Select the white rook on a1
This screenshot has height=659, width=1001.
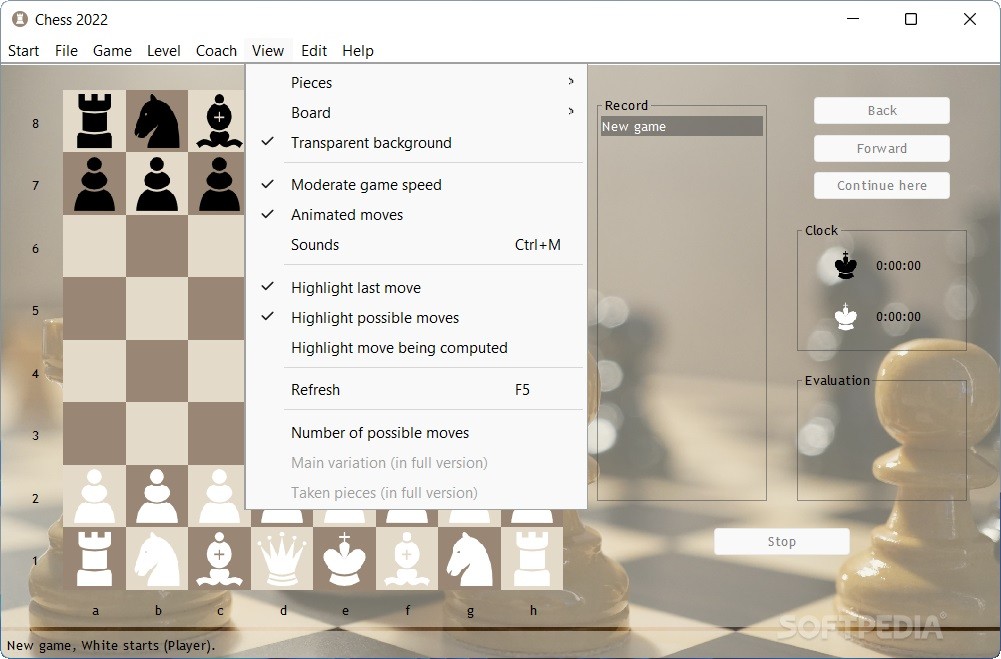94,559
